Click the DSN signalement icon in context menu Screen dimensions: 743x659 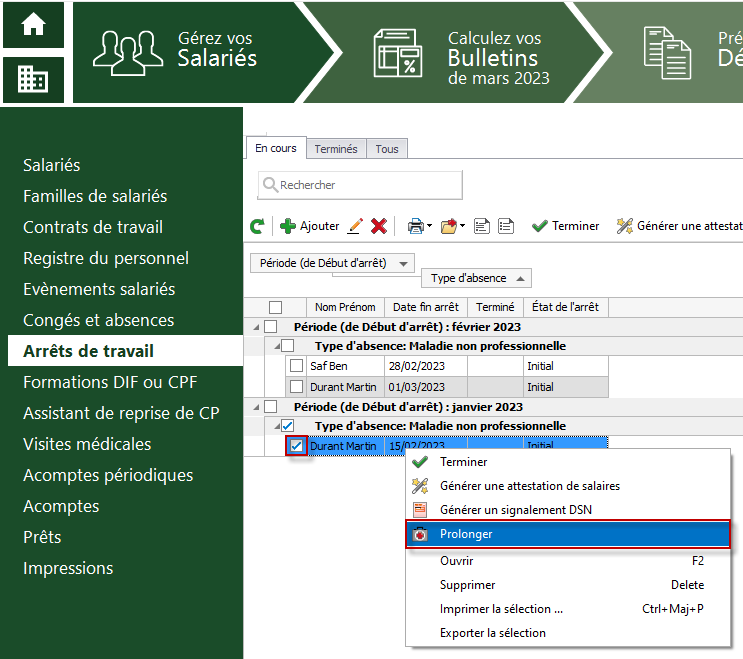pyautogui.click(x=420, y=510)
